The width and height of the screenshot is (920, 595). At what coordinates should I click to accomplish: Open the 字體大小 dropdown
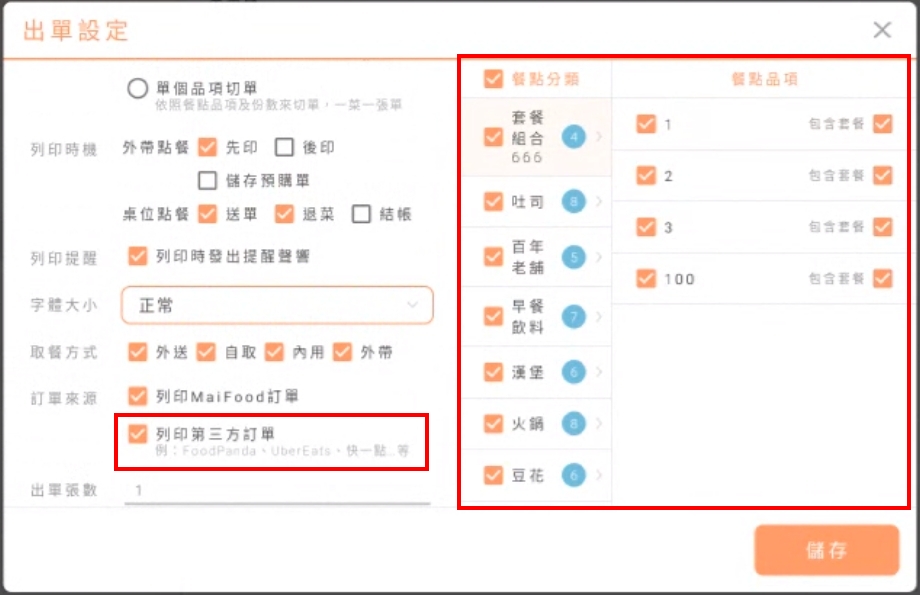coord(277,306)
